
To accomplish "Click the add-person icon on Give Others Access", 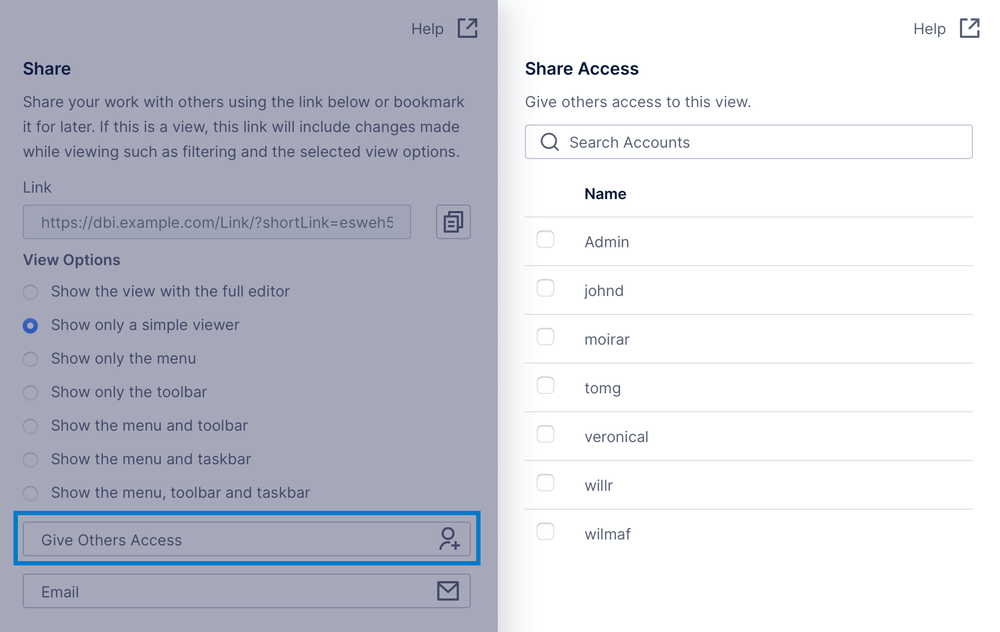I will click(449, 539).
